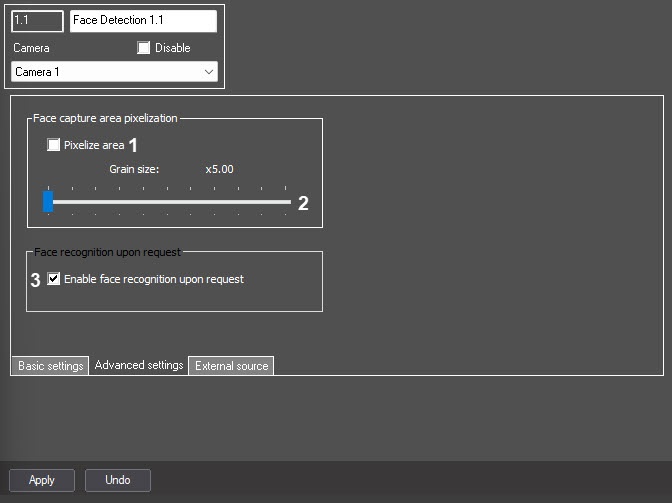Click the Face capture area pixelization heading

click(105, 118)
